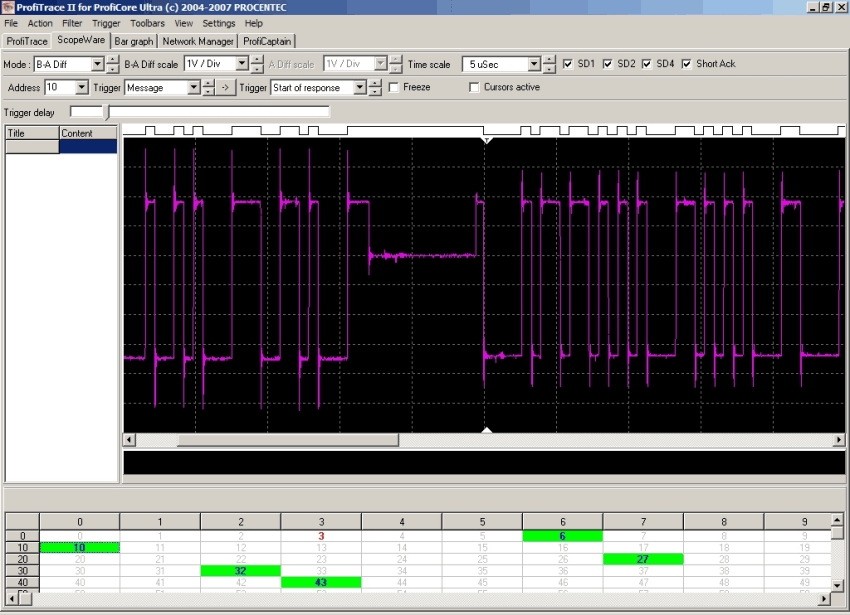Screen dimensions: 850x615
Task: Uncheck the SD1 checkbox
Action: click(x=569, y=64)
